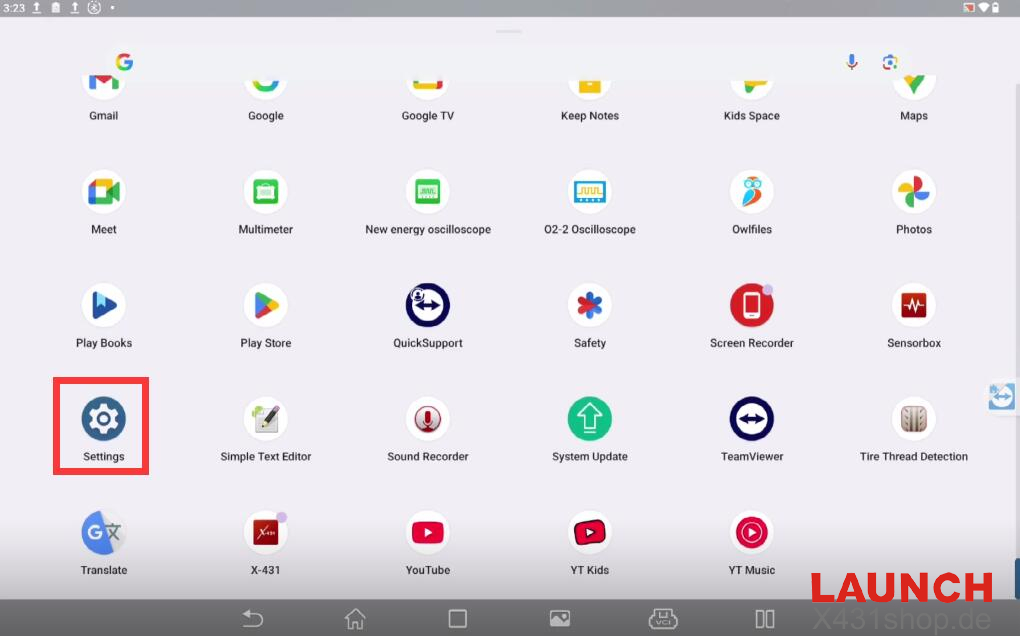Start voice search with microphone icon
The image size is (1020, 636).
(851, 62)
